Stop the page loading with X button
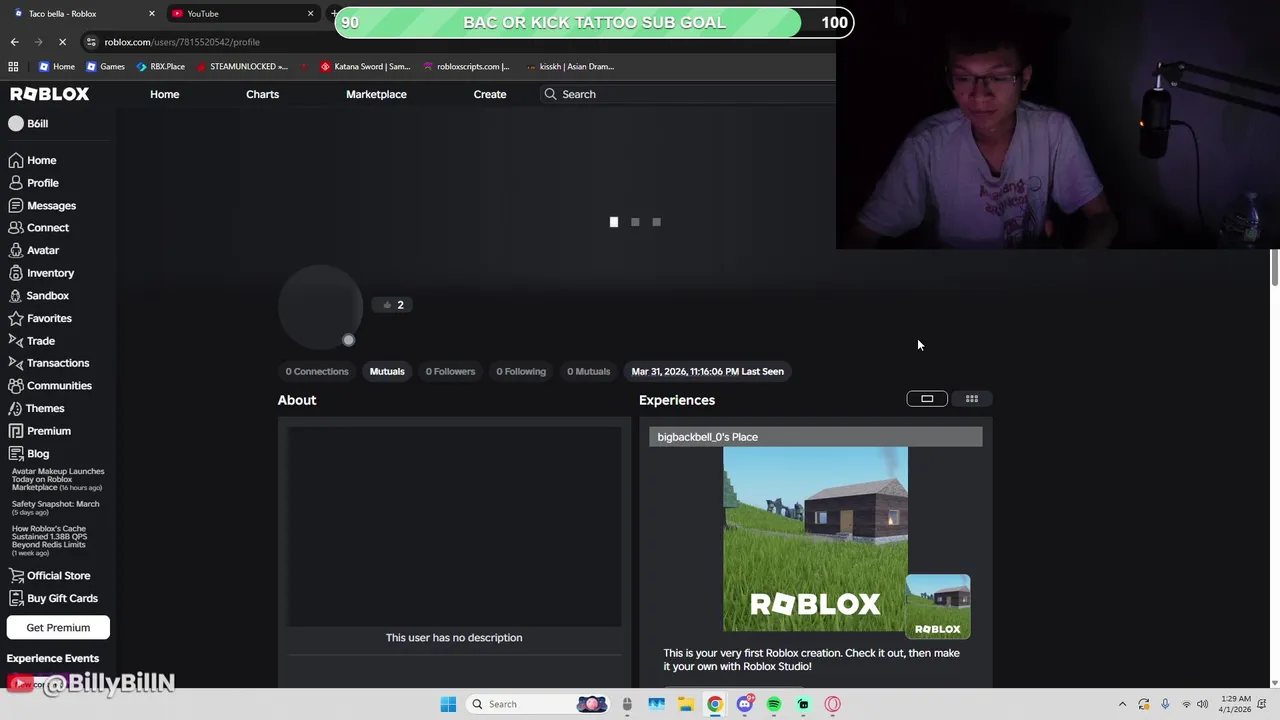The width and height of the screenshot is (1280, 720). [x=62, y=42]
